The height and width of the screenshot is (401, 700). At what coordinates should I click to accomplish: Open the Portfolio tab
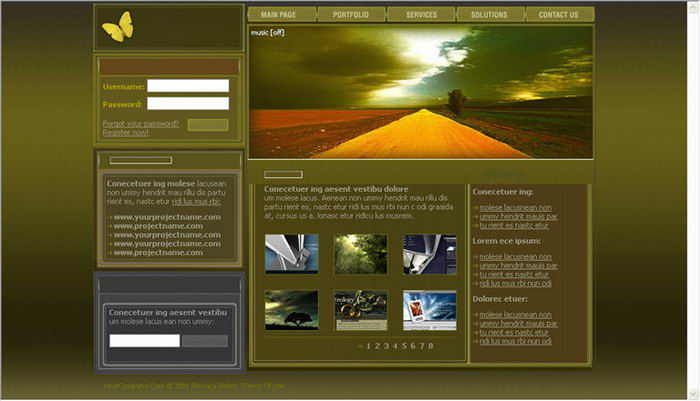350,15
